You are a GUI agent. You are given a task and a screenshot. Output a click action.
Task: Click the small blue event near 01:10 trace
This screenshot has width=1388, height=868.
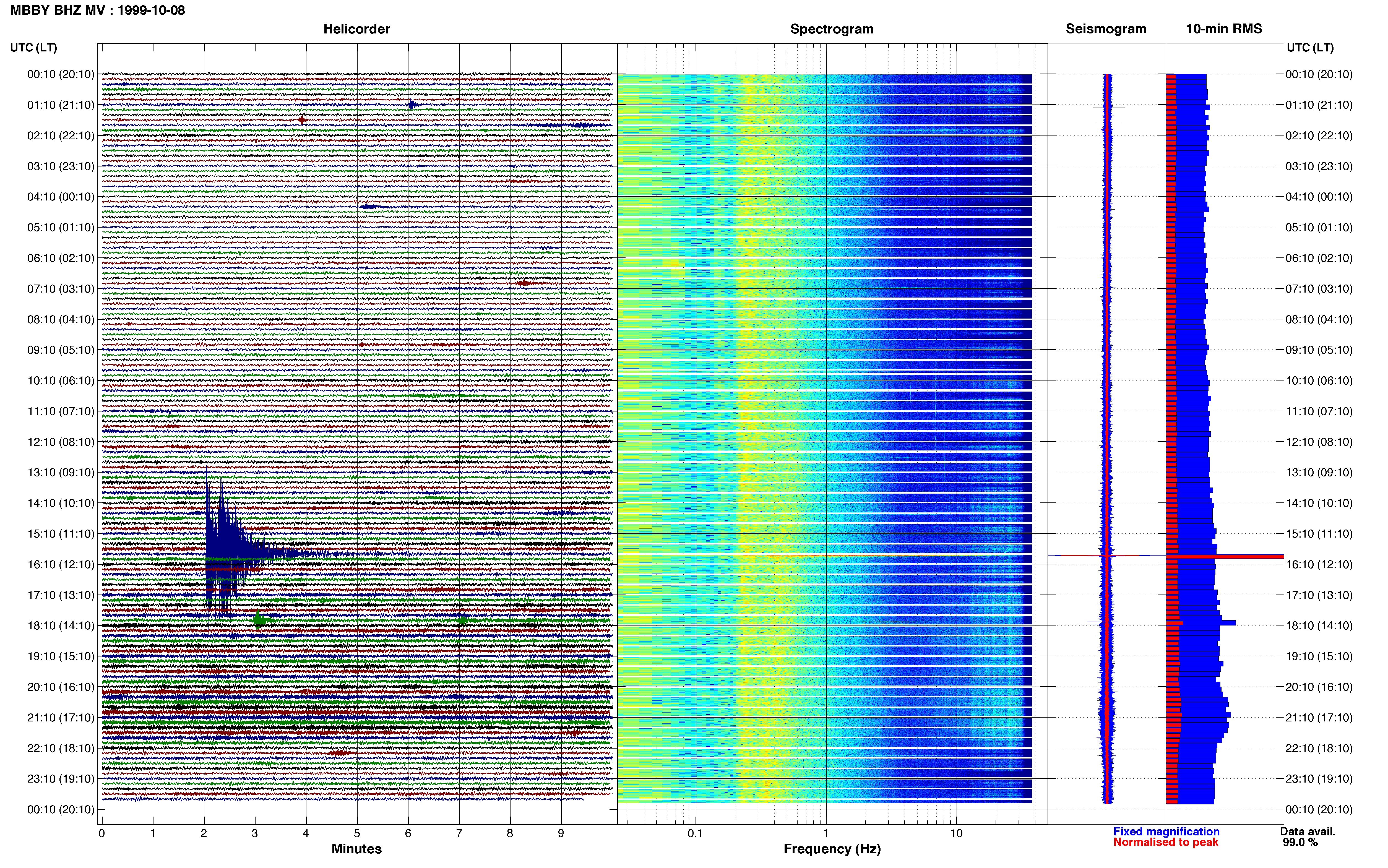[412, 105]
